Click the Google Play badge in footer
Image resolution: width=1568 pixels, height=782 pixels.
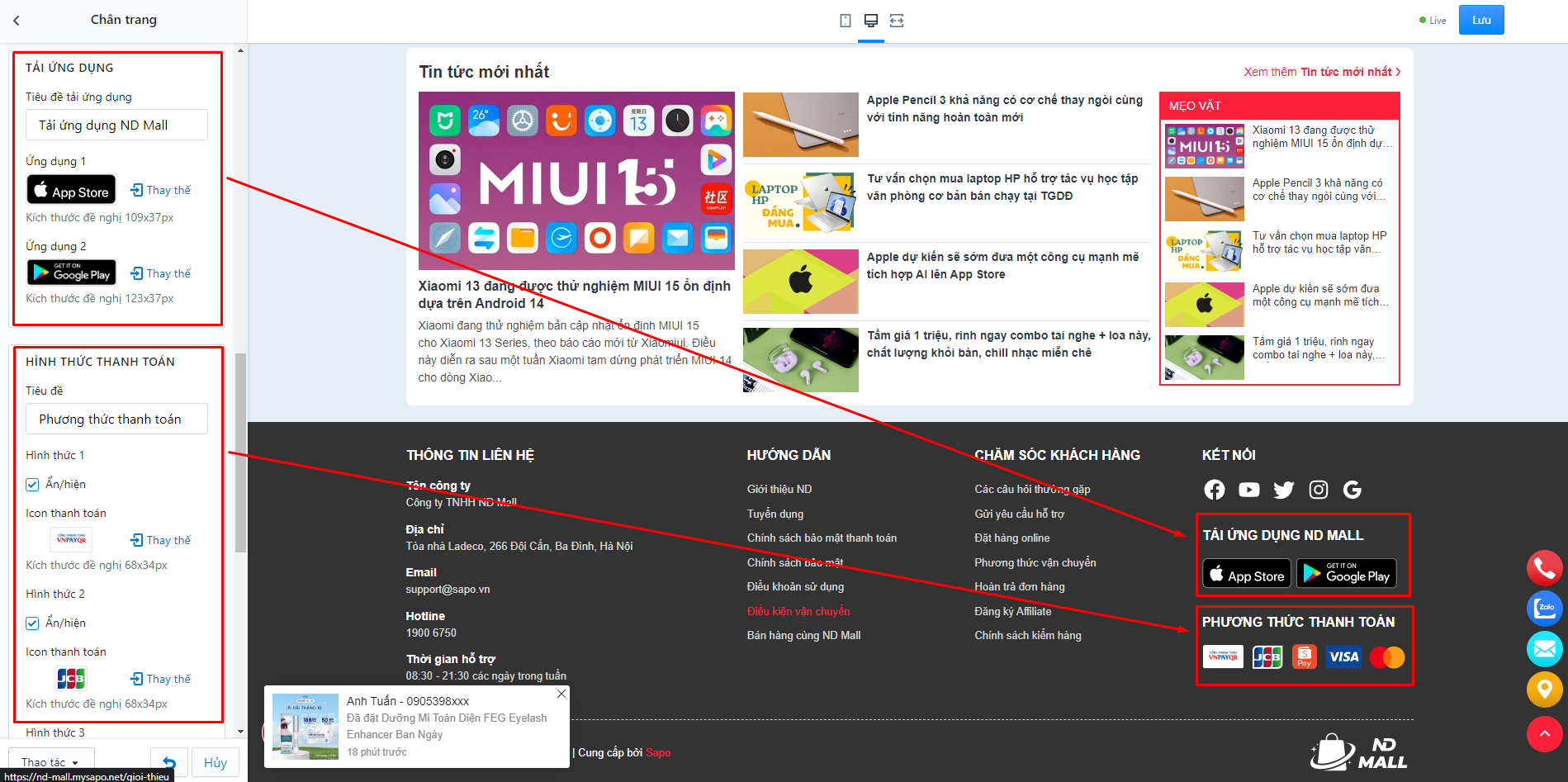pyautogui.click(x=1347, y=574)
